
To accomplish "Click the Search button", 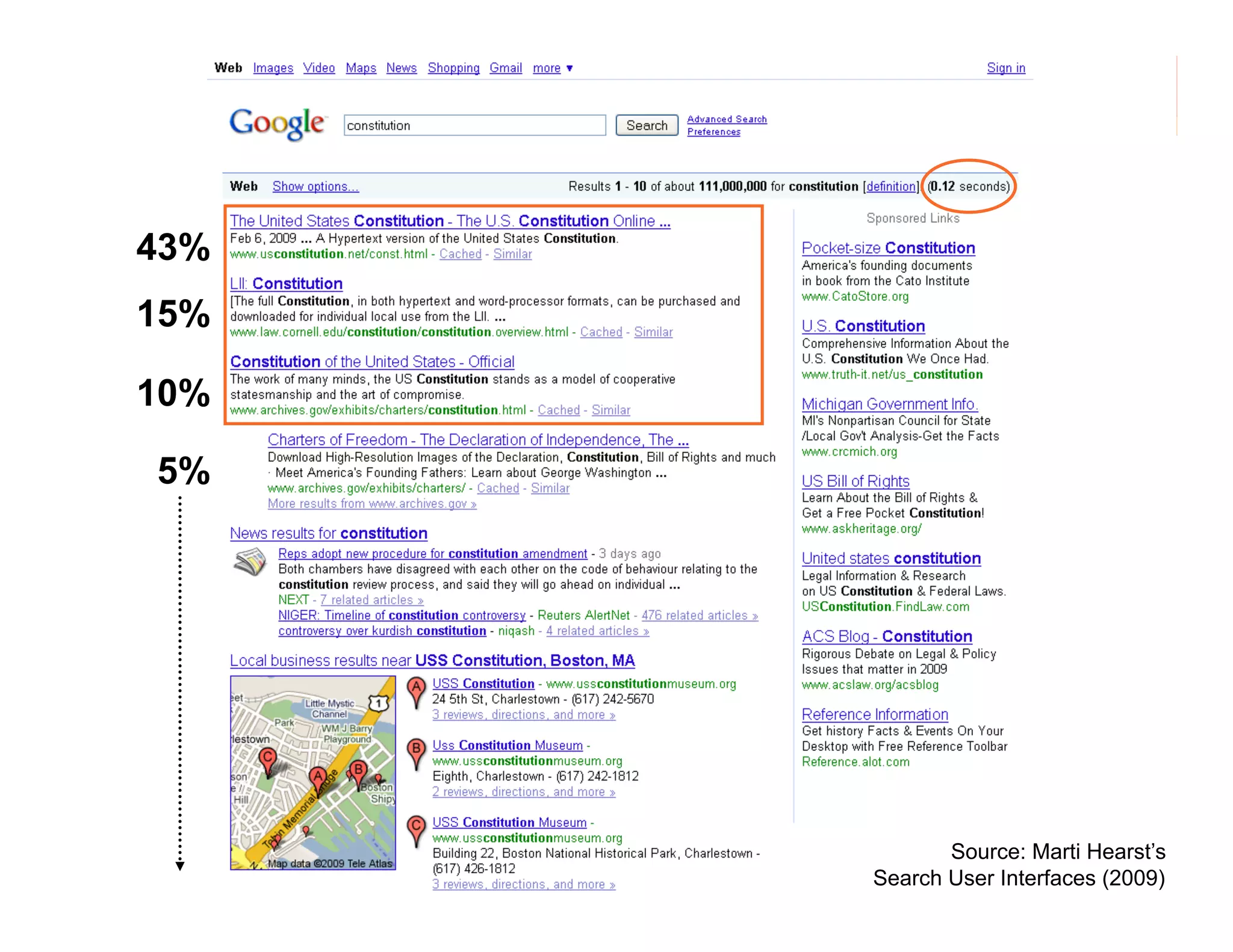I will 647,125.
